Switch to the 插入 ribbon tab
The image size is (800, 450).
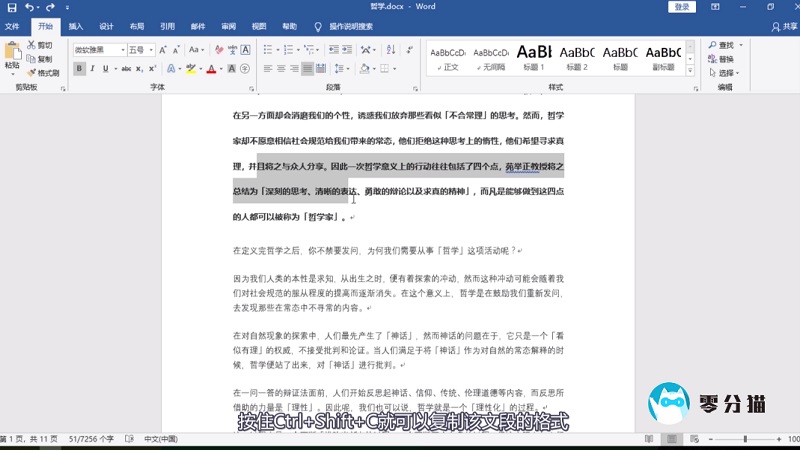(x=76, y=27)
